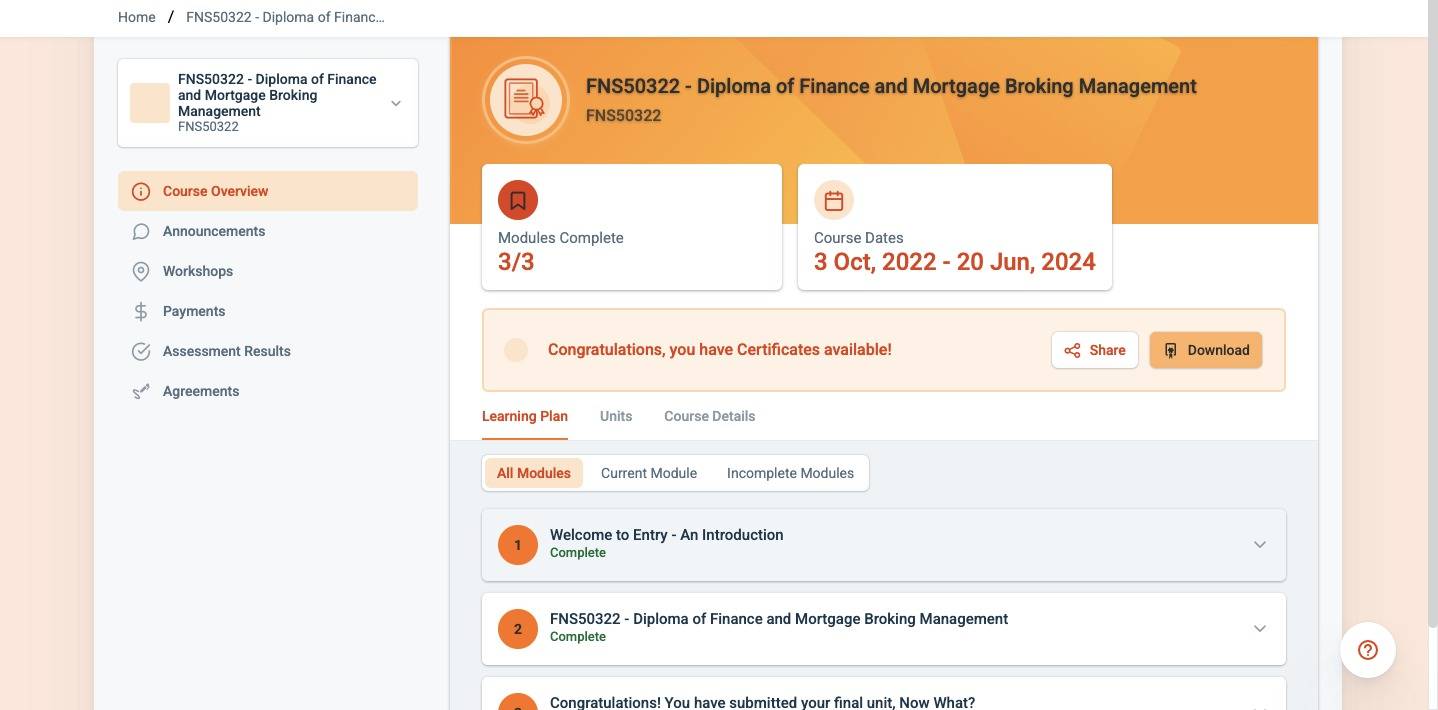The image size is (1438, 710).
Task: Click the Workshops location pin icon
Action: [x=141, y=271]
